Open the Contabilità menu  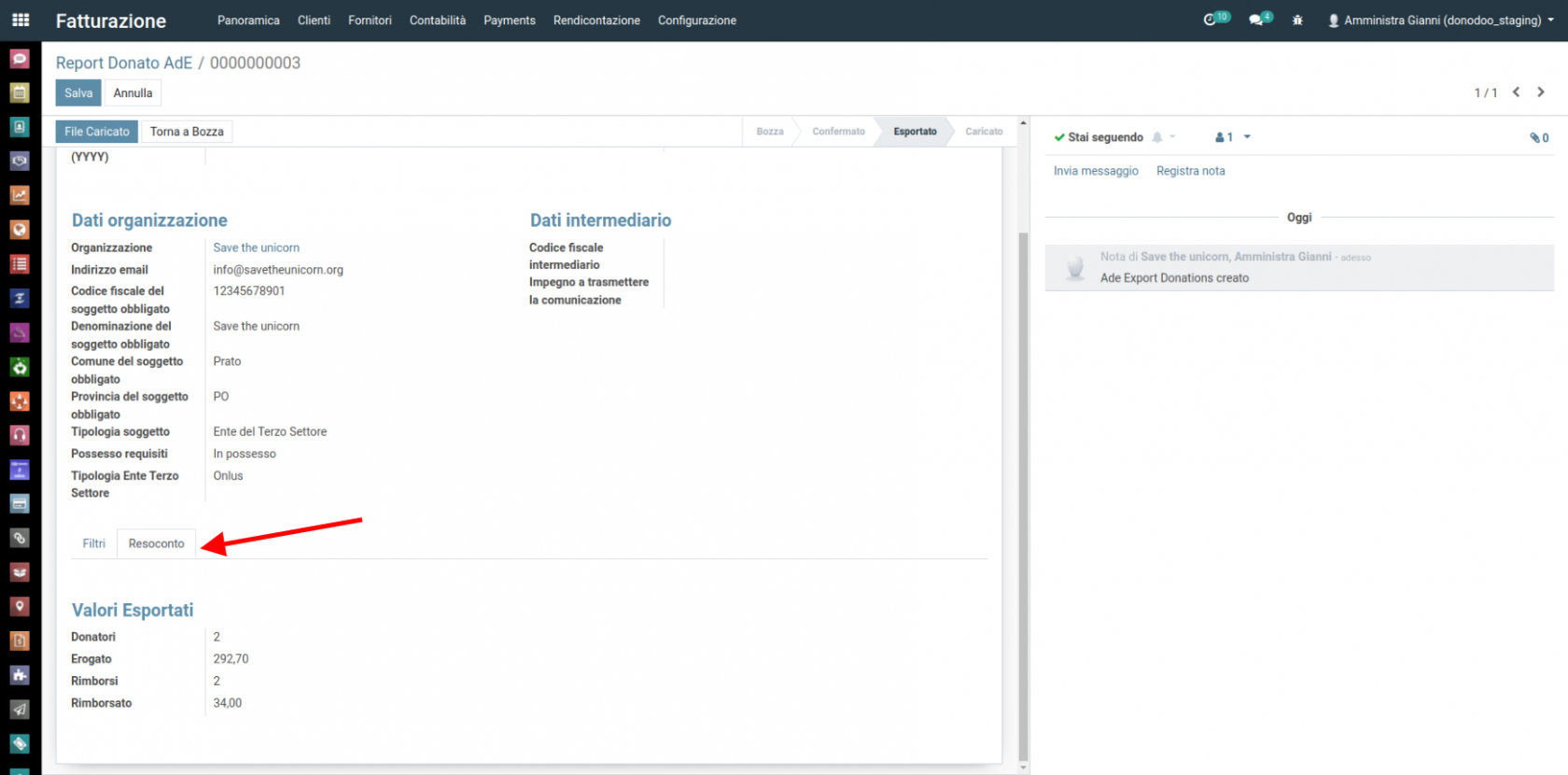437,20
